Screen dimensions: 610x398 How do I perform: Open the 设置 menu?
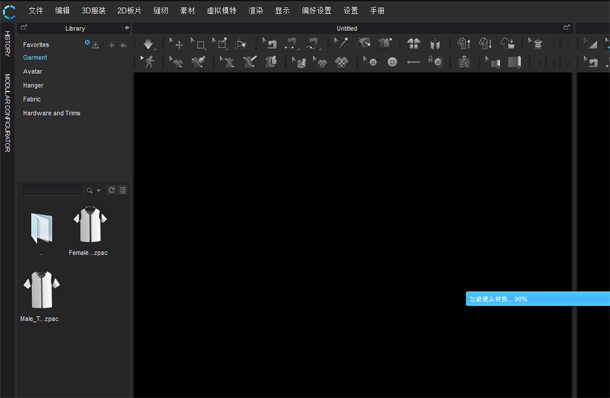click(351, 11)
